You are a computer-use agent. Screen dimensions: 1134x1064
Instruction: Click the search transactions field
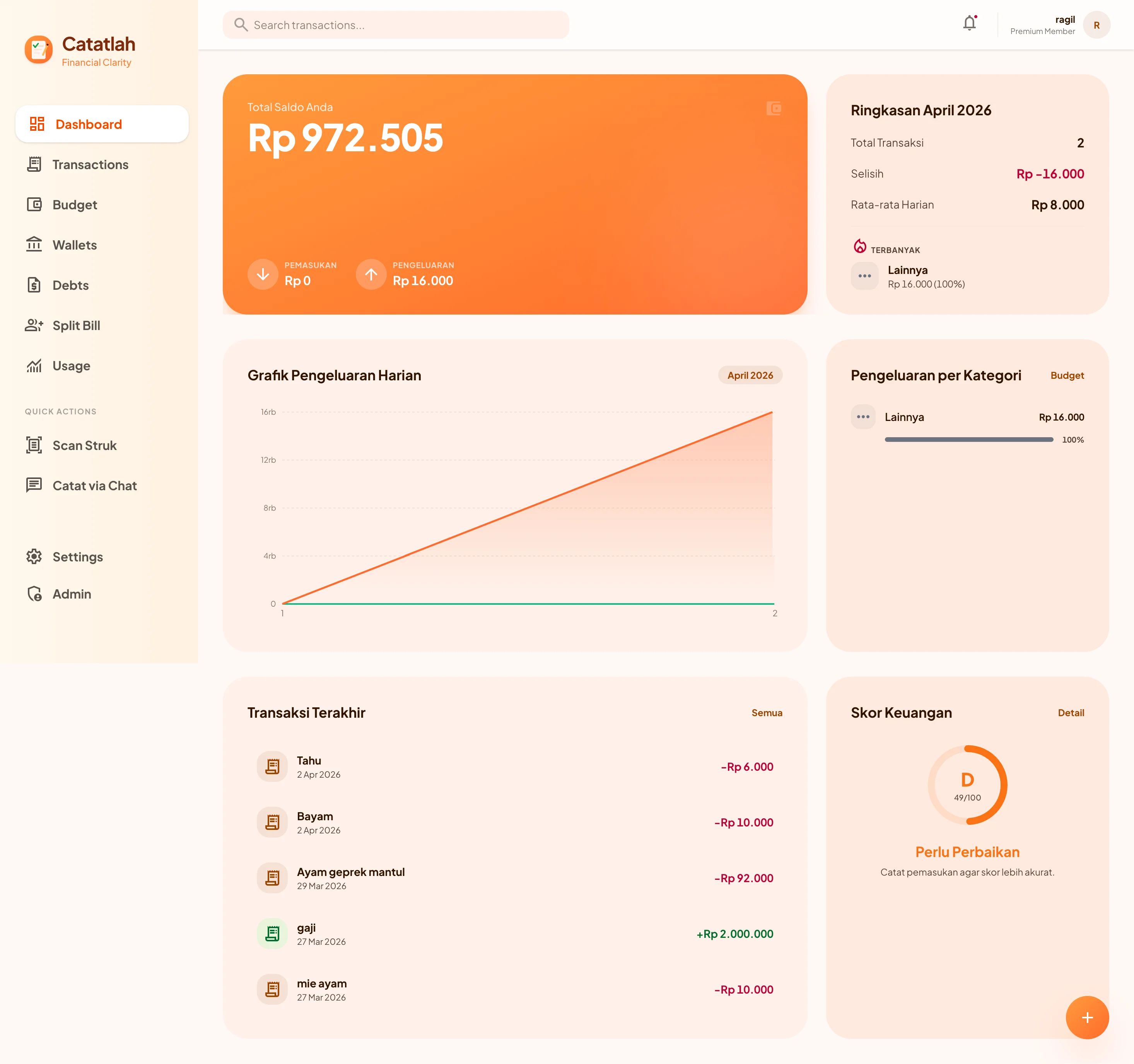pyautogui.click(x=395, y=24)
